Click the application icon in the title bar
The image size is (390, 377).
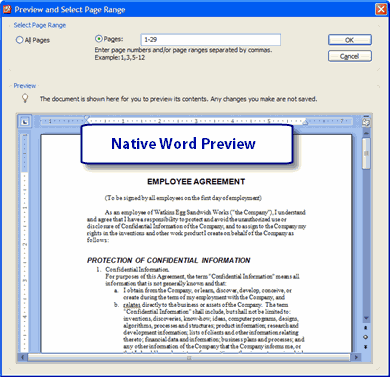[x=7, y=9]
